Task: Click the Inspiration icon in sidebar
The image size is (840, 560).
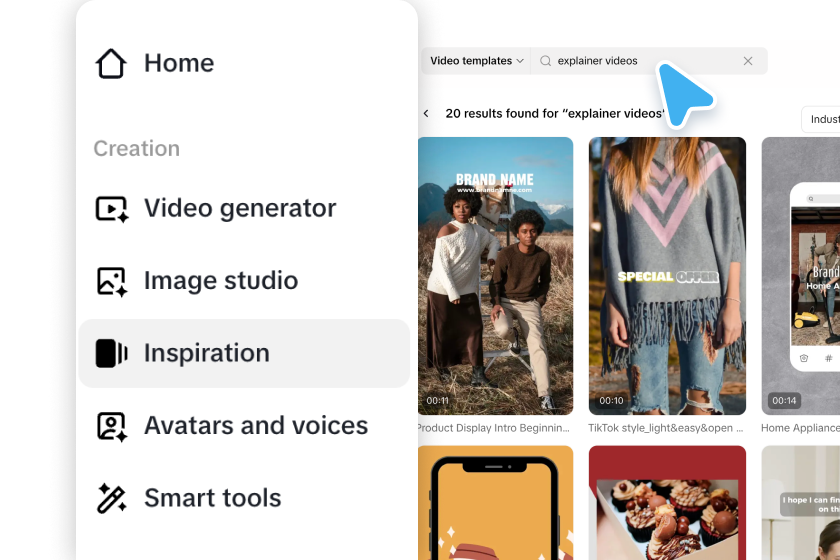Action: (111, 353)
